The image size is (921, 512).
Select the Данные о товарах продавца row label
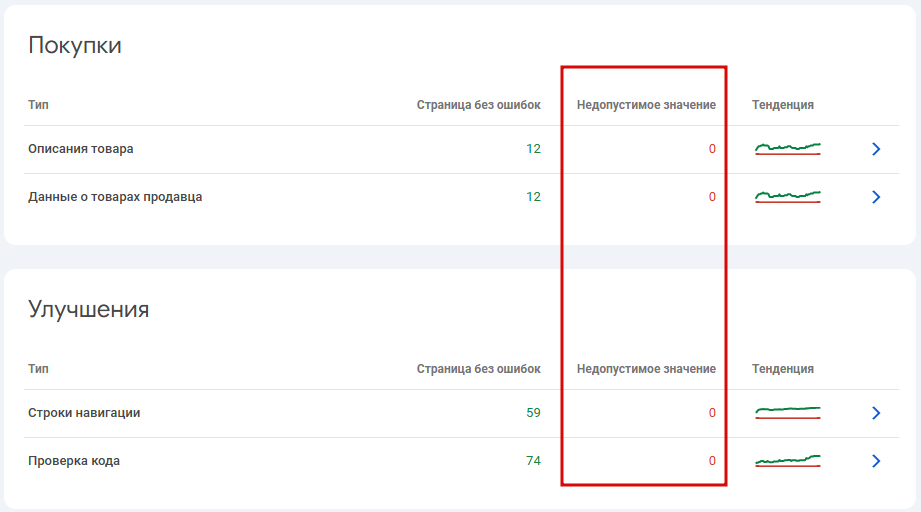pyautogui.click(x=115, y=197)
